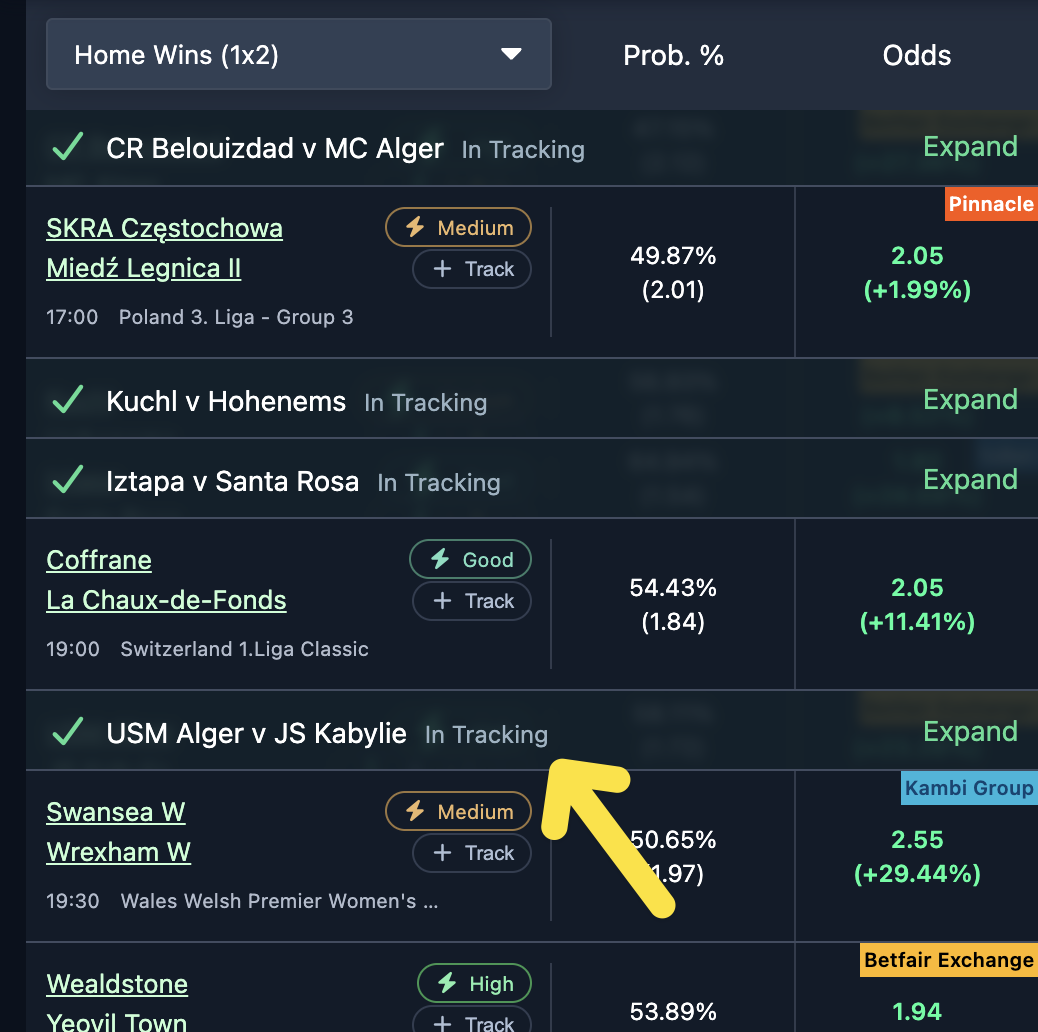
Task: Click checkmark icon beside Kuchl v Hohenems
Action: (x=67, y=402)
